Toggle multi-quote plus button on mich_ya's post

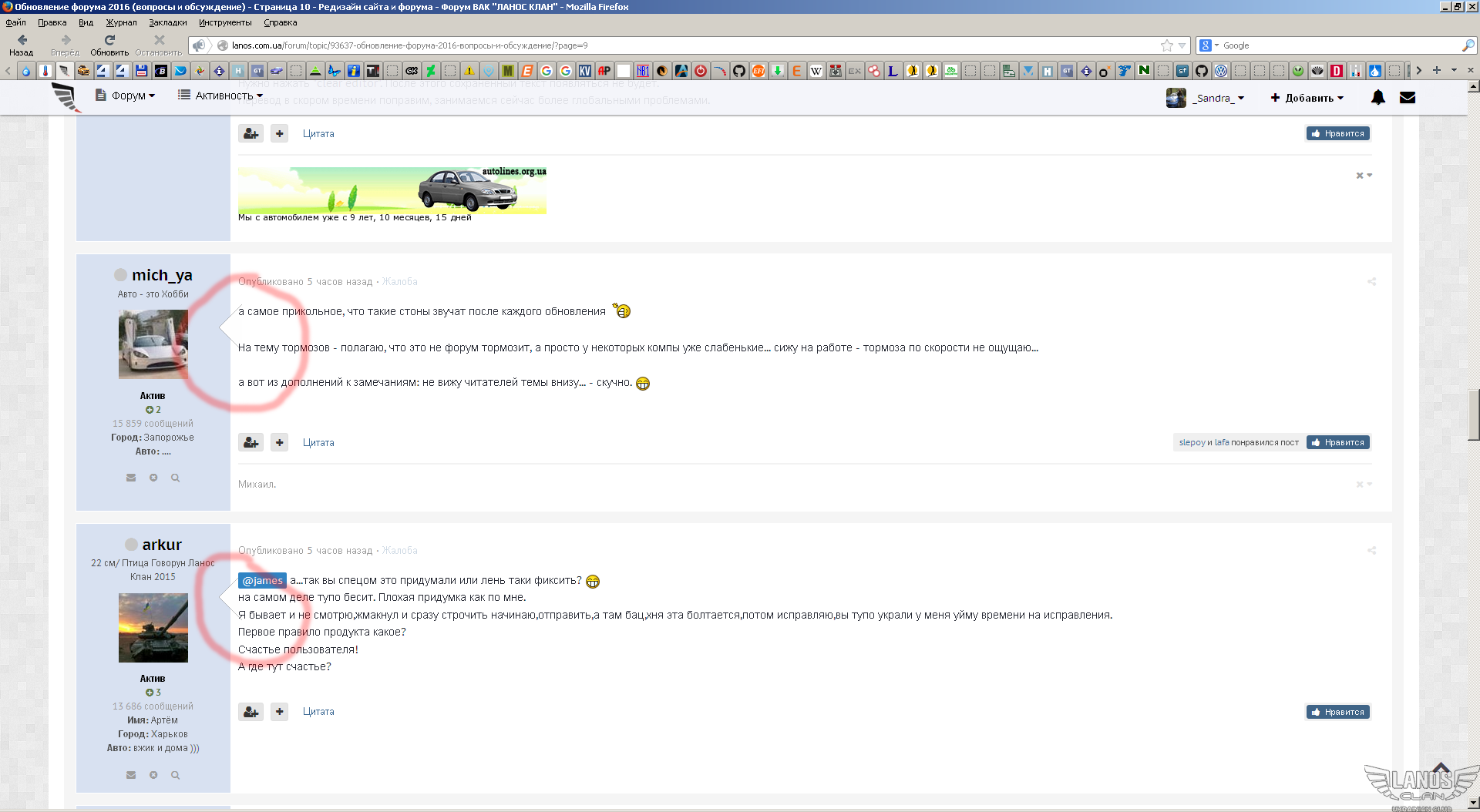click(280, 442)
